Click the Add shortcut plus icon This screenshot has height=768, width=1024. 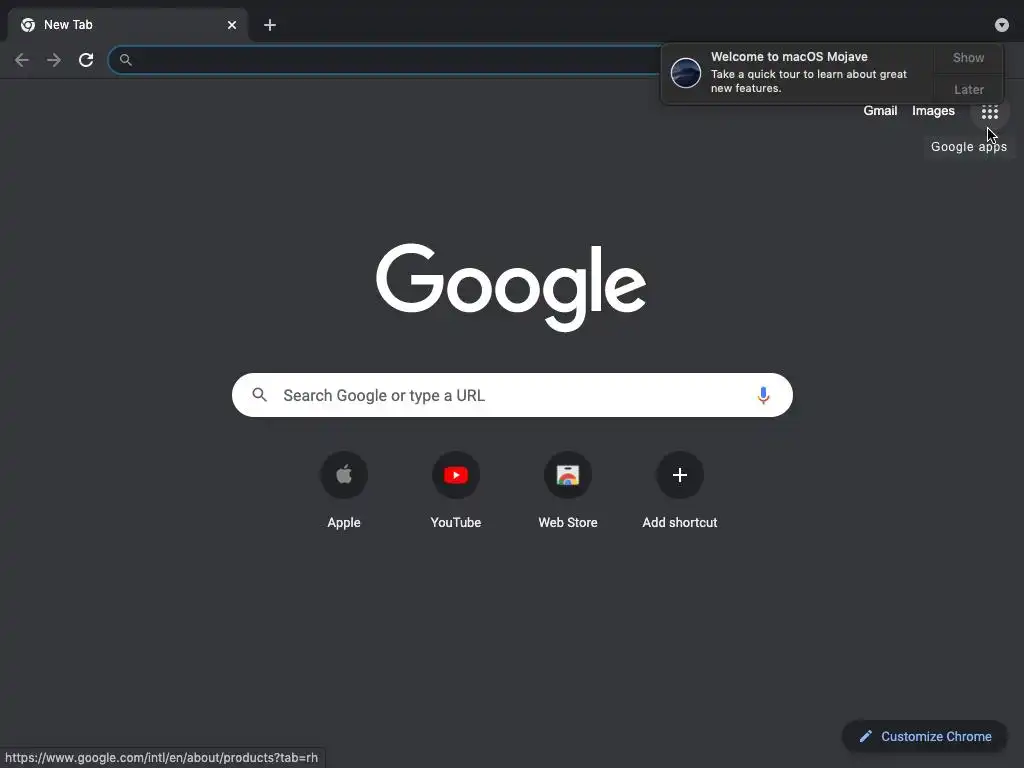click(x=680, y=475)
